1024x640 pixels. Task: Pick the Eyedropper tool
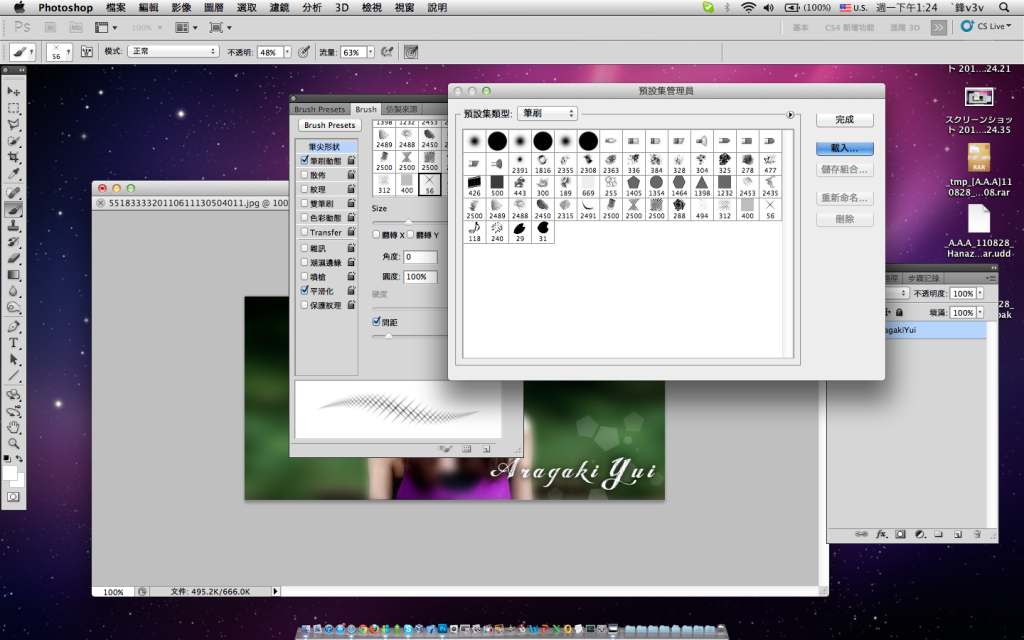tap(14, 175)
